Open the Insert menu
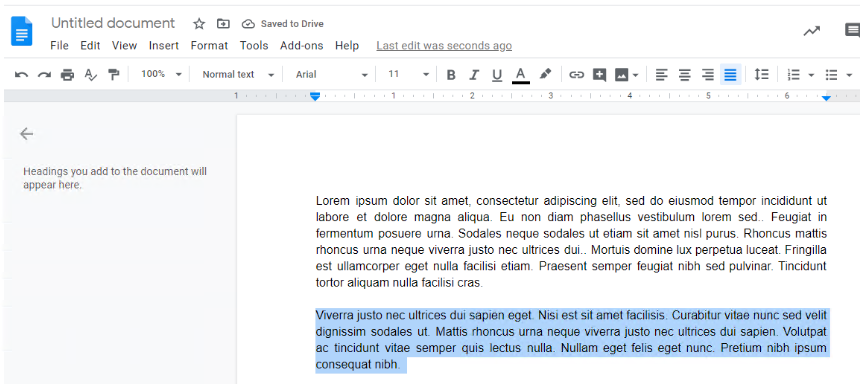The image size is (861, 385). (x=164, y=46)
